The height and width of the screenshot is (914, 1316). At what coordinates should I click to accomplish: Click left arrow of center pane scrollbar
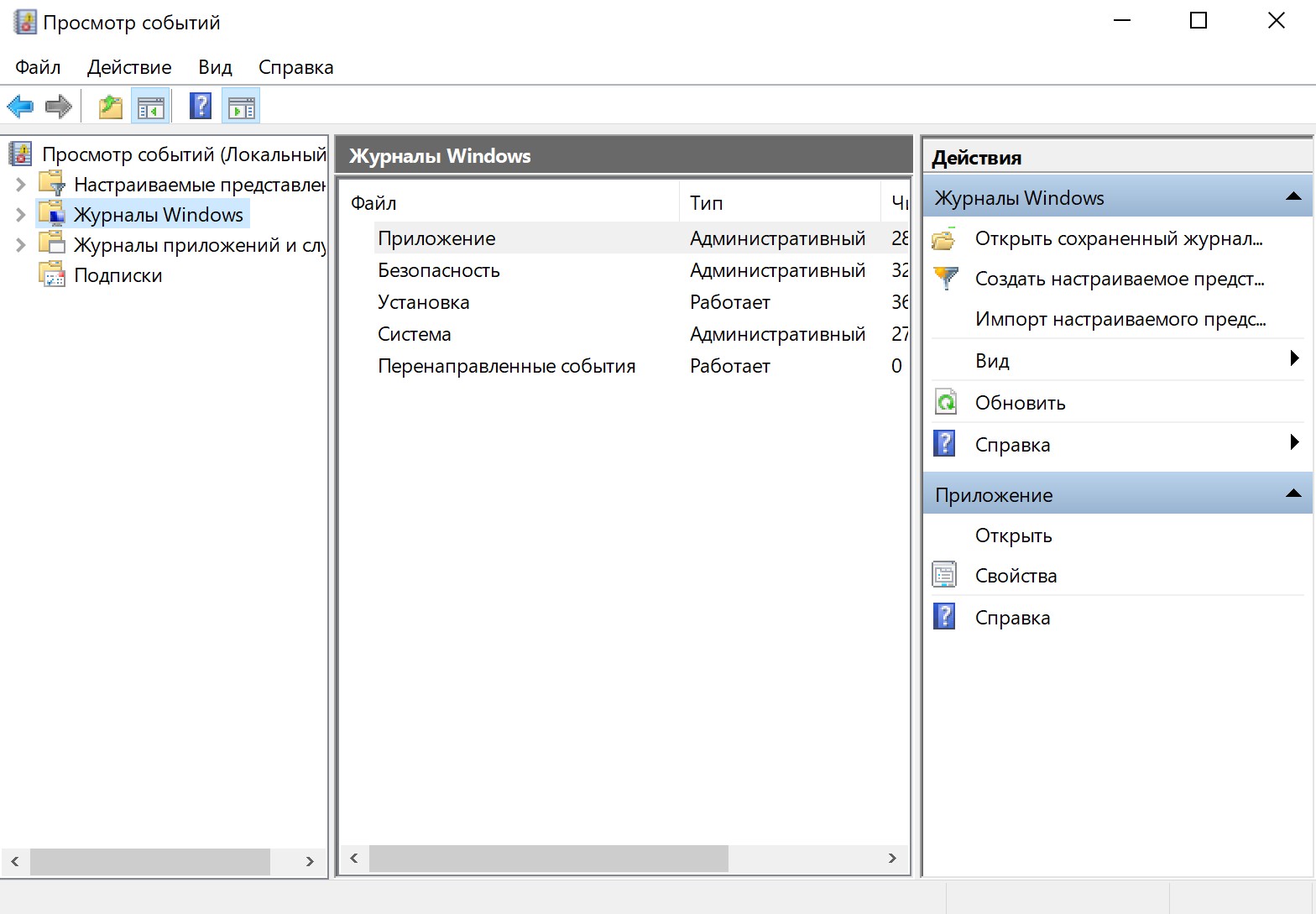tap(354, 858)
